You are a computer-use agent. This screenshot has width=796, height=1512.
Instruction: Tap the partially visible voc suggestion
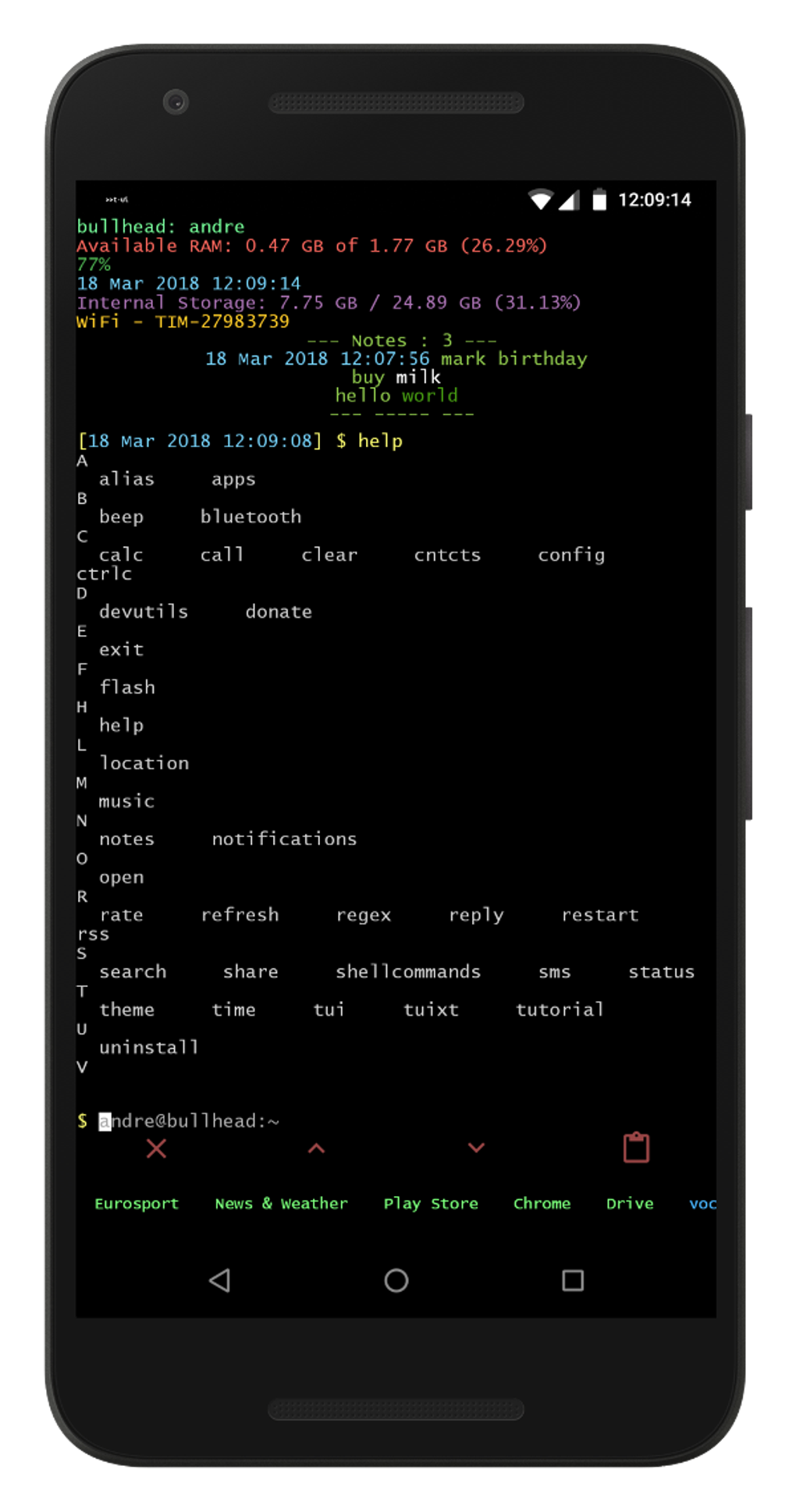click(x=702, y=1203)
